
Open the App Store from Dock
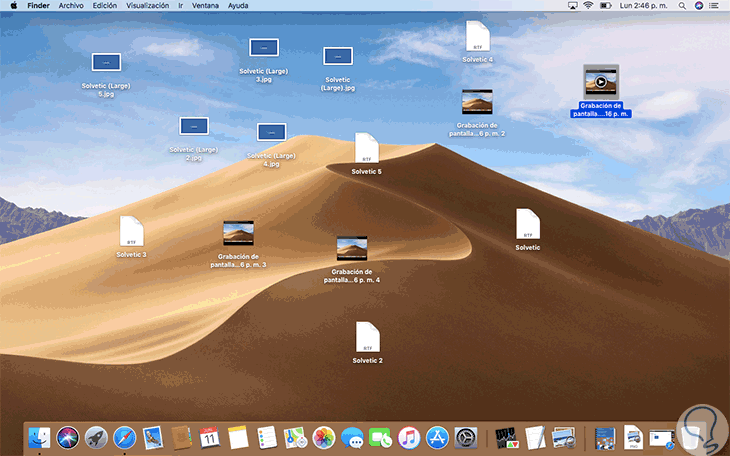click(x=437, y=437)
